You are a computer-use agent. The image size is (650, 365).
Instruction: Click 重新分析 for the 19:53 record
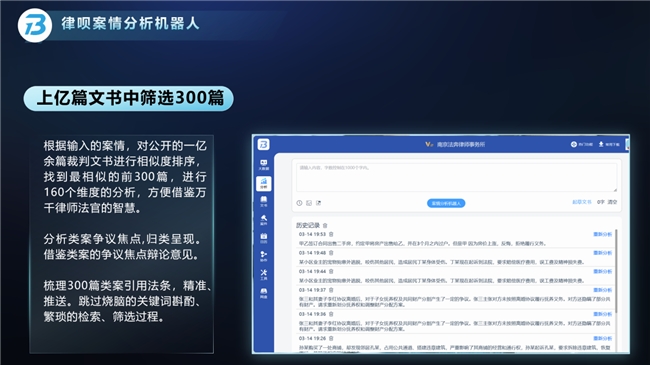(603, 234)
